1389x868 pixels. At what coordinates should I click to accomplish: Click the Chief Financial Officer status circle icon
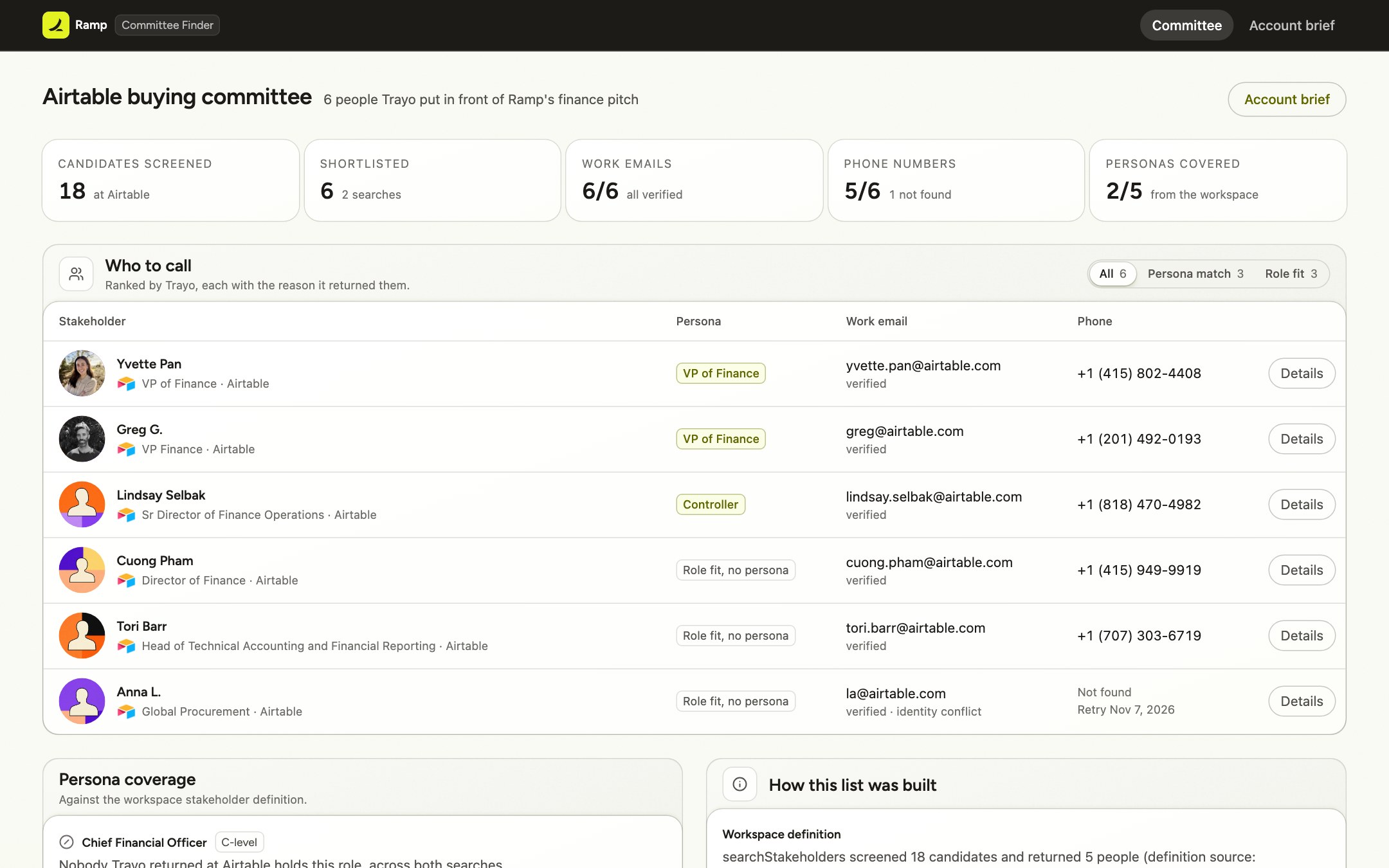pyautogui.click(x=66, y=842)
